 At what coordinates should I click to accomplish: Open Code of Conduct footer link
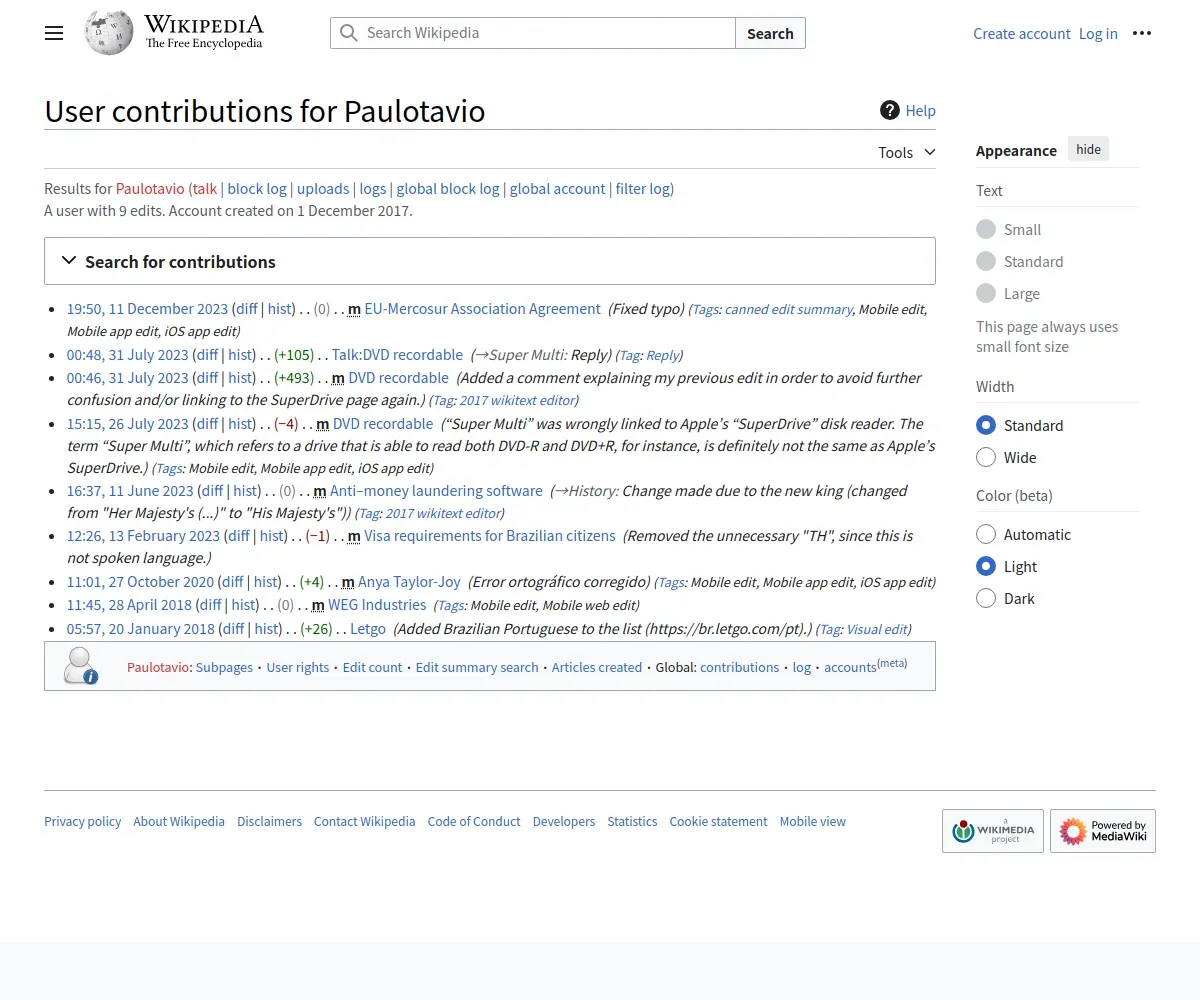(474, 821)
